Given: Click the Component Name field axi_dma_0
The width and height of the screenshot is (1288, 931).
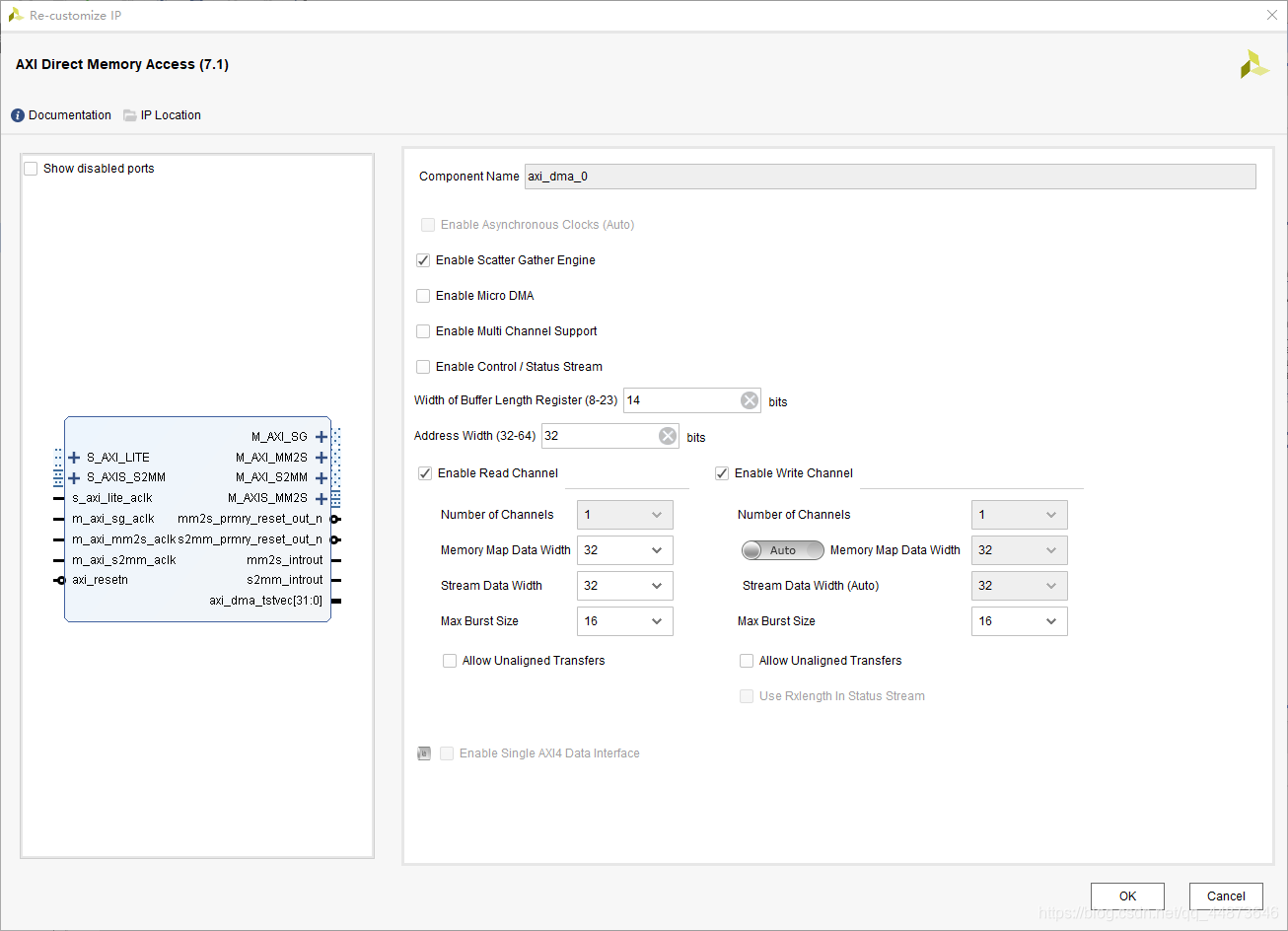Looking at the screenshot, I should [891, 177].
